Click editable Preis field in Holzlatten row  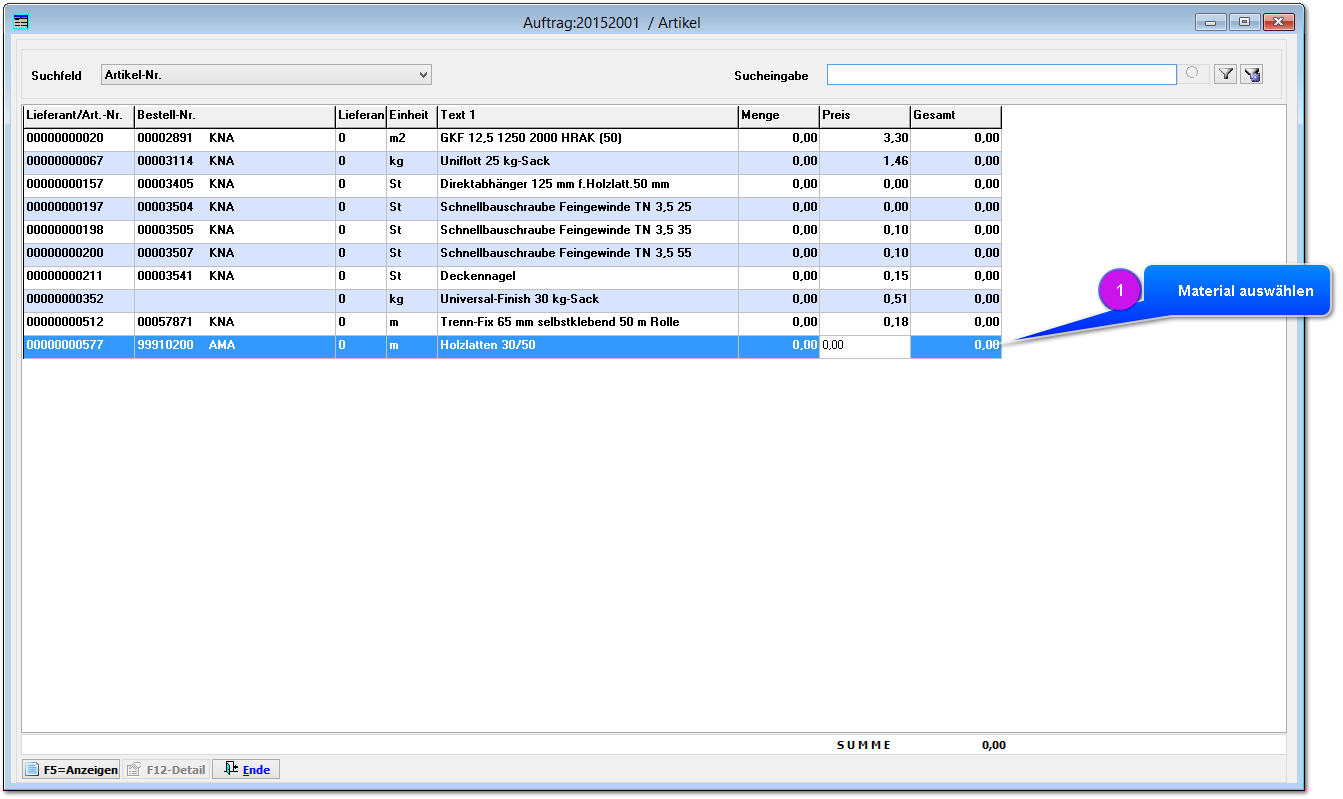click(x=865, y=346)
